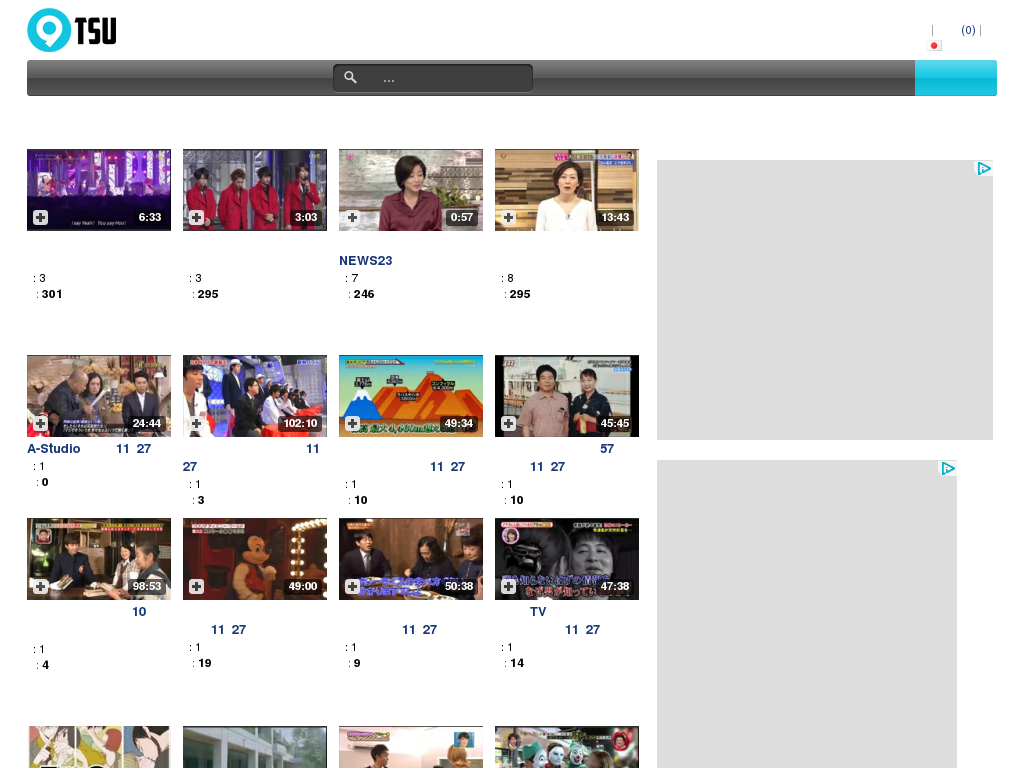Open the 24:44 A-Studio thumbnail
The height and width of the screenshot is (768, 1024).
pos(99,396)
